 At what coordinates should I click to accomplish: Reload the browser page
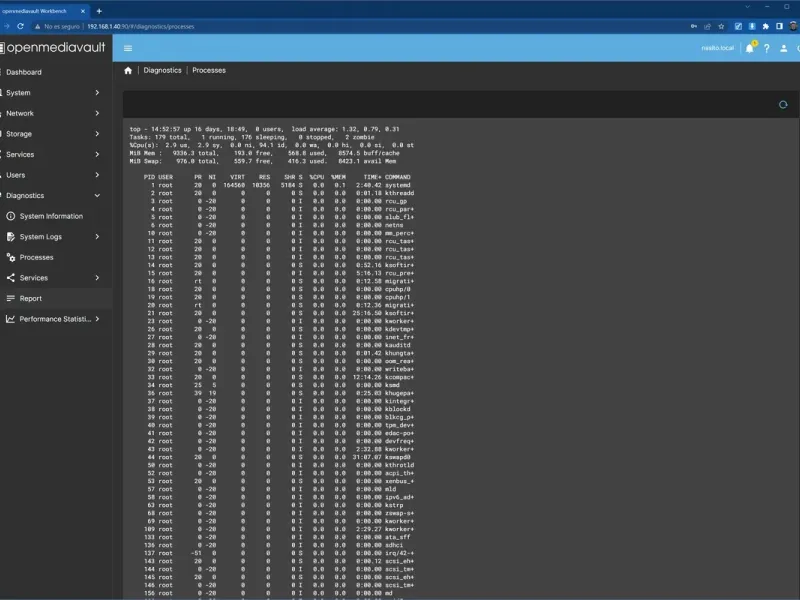(x=20, y=26)
